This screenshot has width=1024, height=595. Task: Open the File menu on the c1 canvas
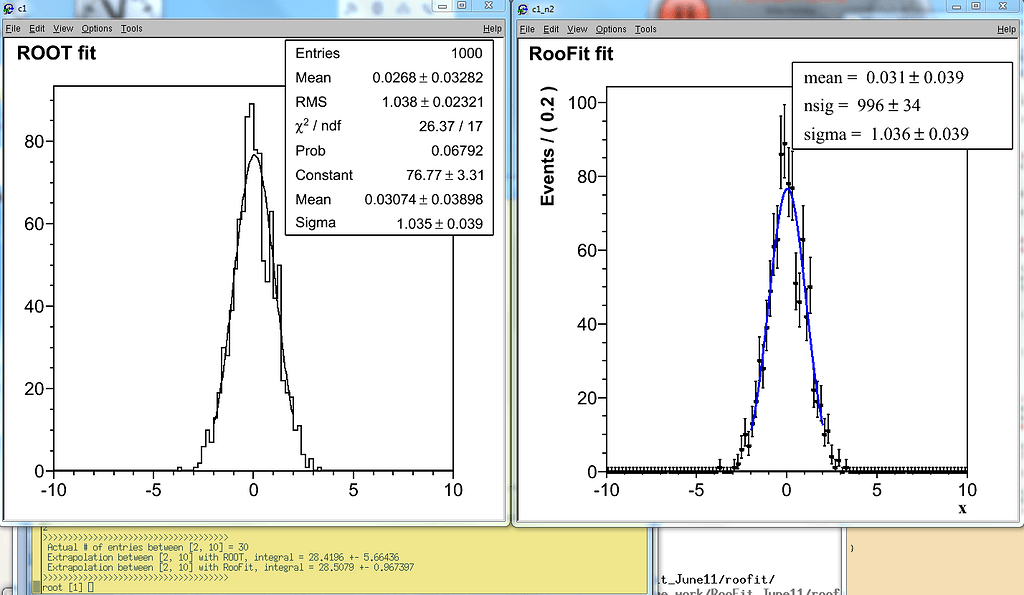(12, 28)
